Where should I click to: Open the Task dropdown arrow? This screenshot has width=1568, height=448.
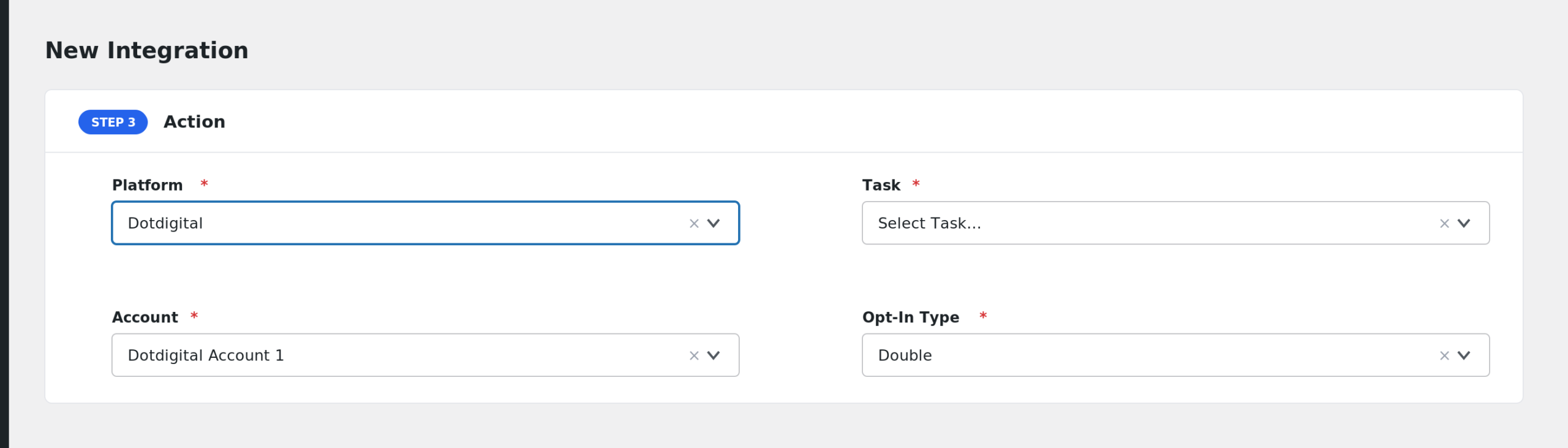1464,223
